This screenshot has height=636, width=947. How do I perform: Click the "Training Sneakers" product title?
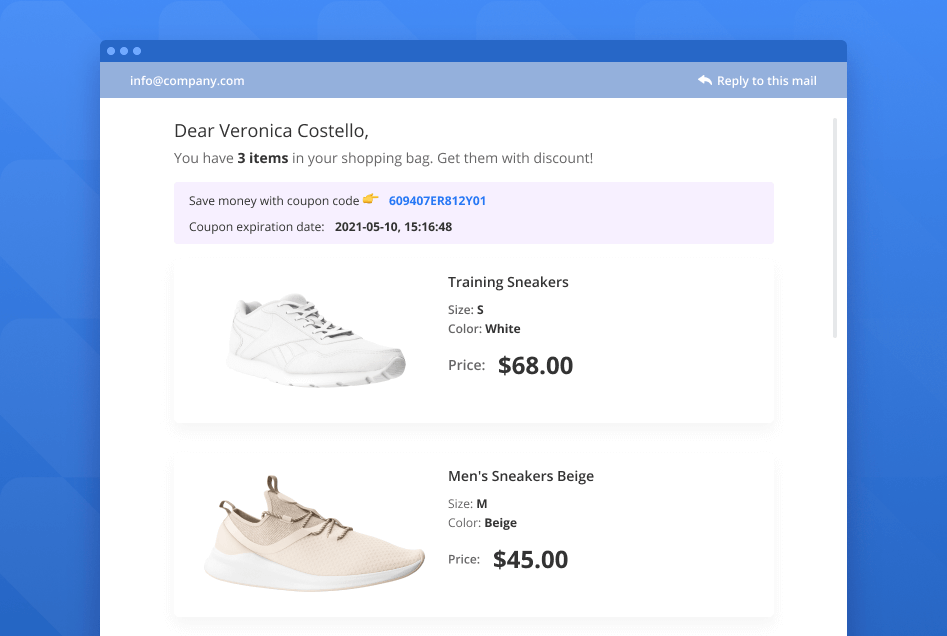(508, 282)
